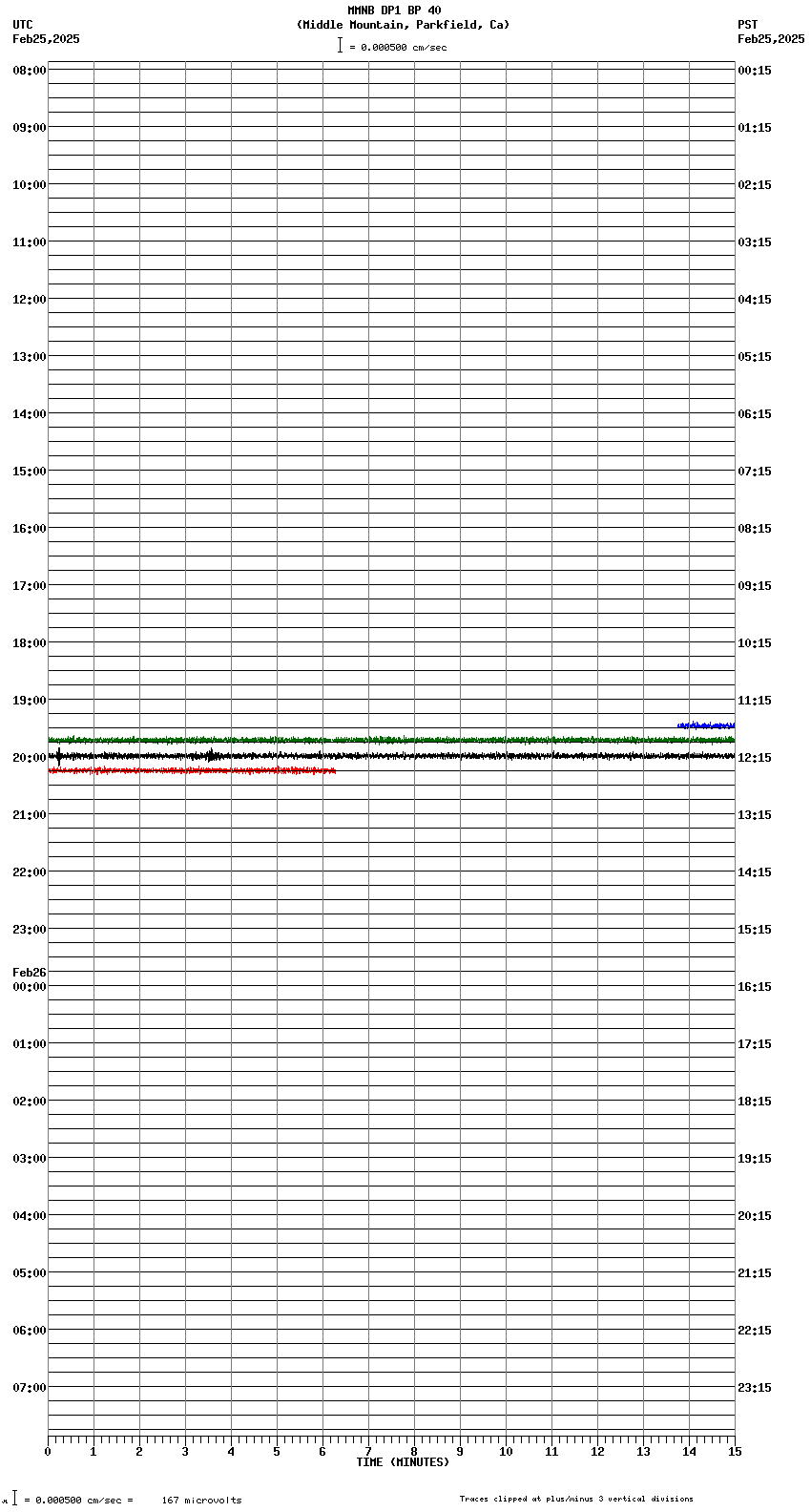Click the '12:15' PST time label
This screenshot has height=1512, width=811.
click(x=755, y=758)
